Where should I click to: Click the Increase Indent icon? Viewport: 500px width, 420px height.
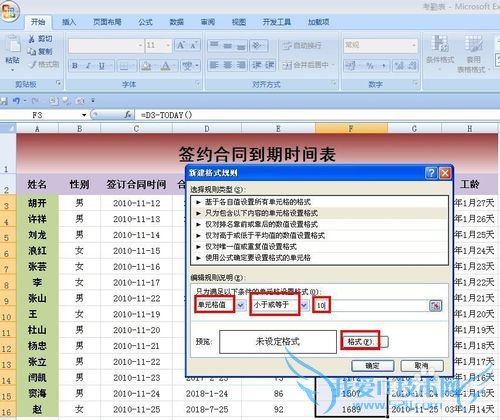(269, 65)
